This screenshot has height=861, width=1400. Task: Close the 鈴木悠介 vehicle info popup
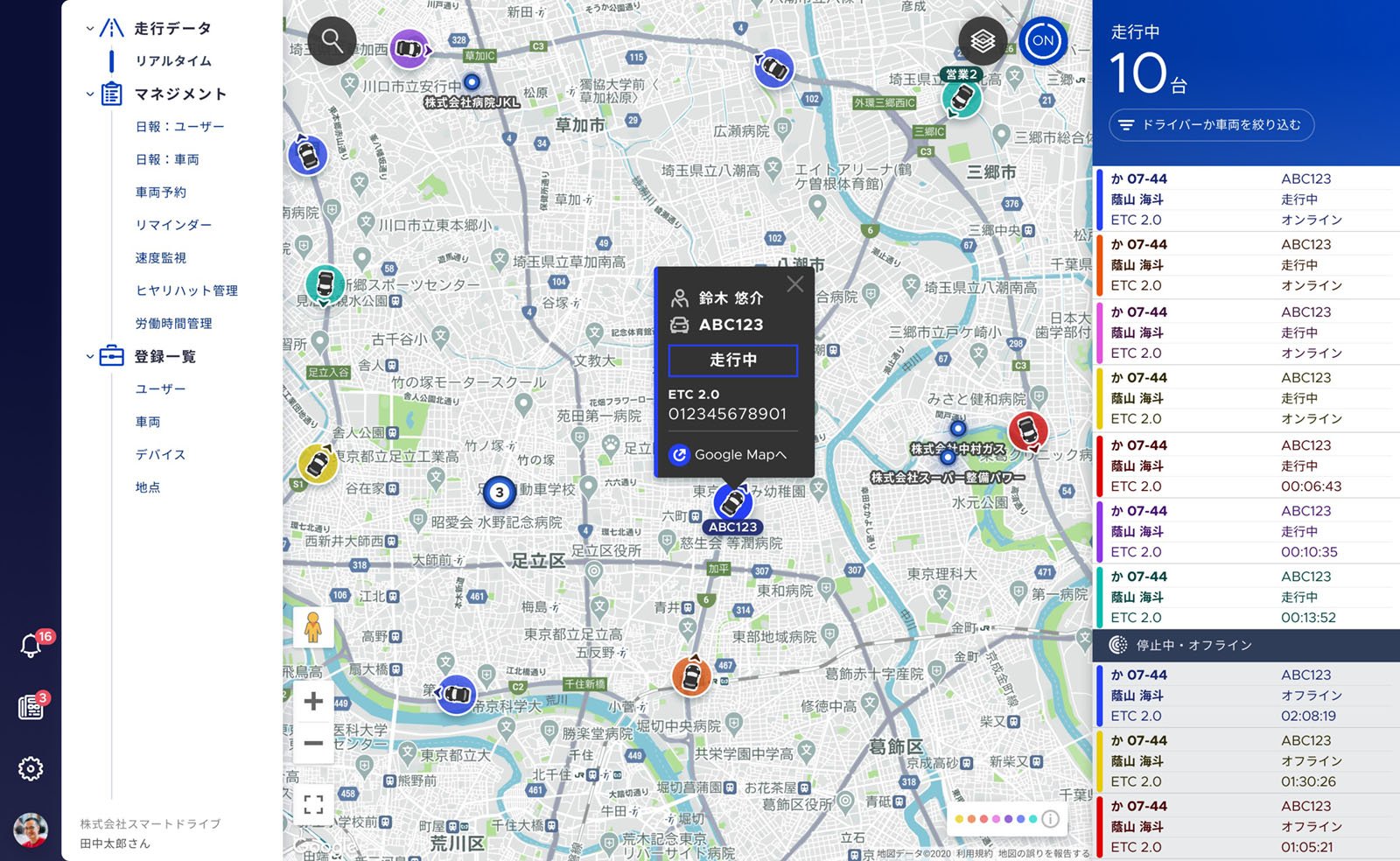(795, 283)
